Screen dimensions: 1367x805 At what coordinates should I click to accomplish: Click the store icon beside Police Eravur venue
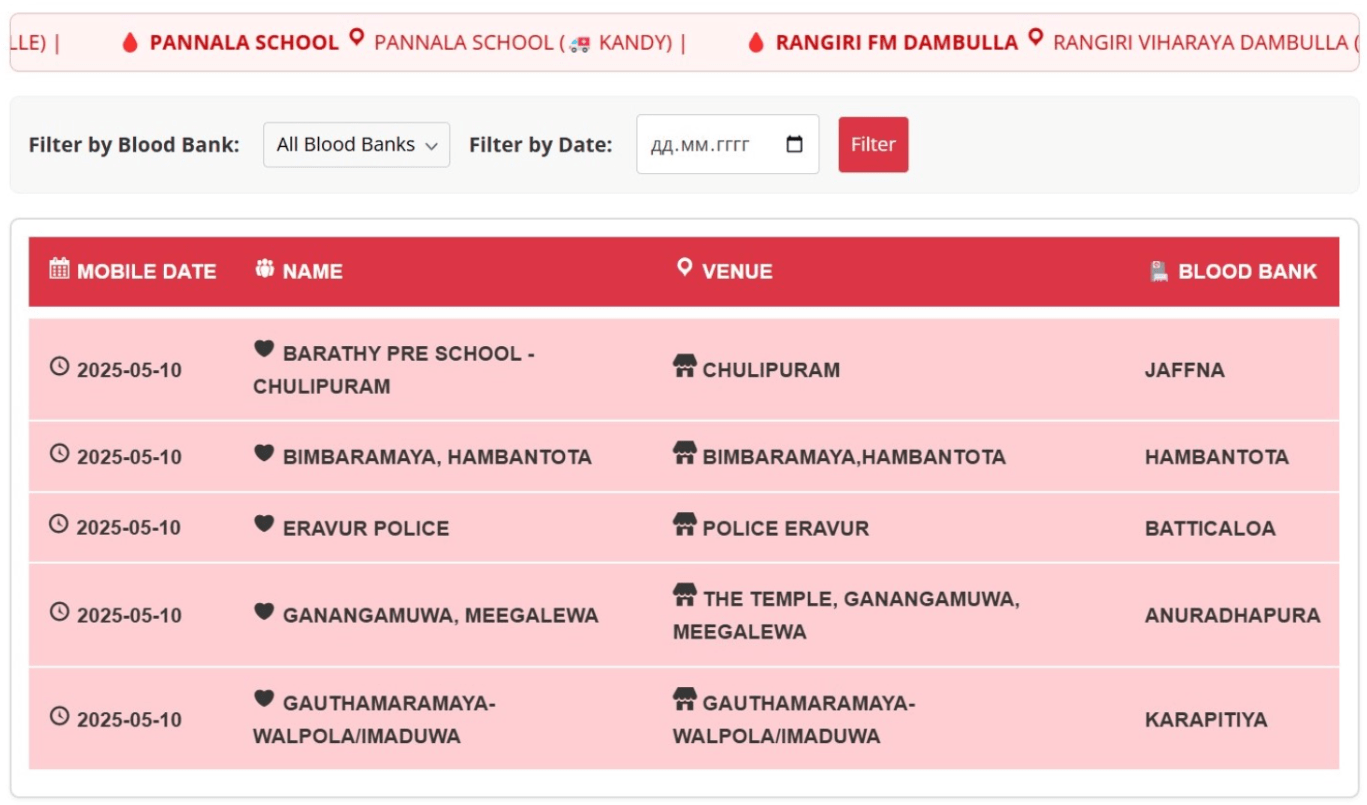[x=685, y=524]
